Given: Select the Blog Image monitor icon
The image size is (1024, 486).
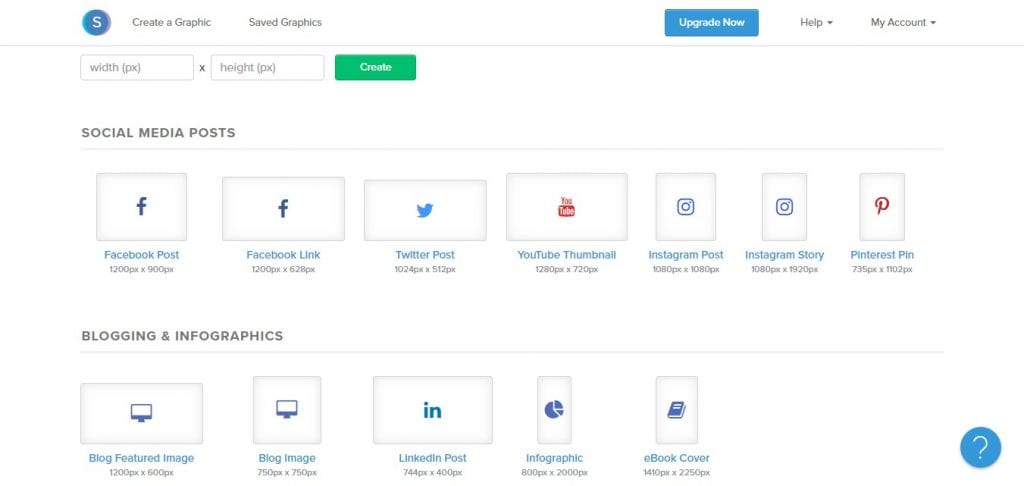Looking at the screenshot, I should [287, 410].
